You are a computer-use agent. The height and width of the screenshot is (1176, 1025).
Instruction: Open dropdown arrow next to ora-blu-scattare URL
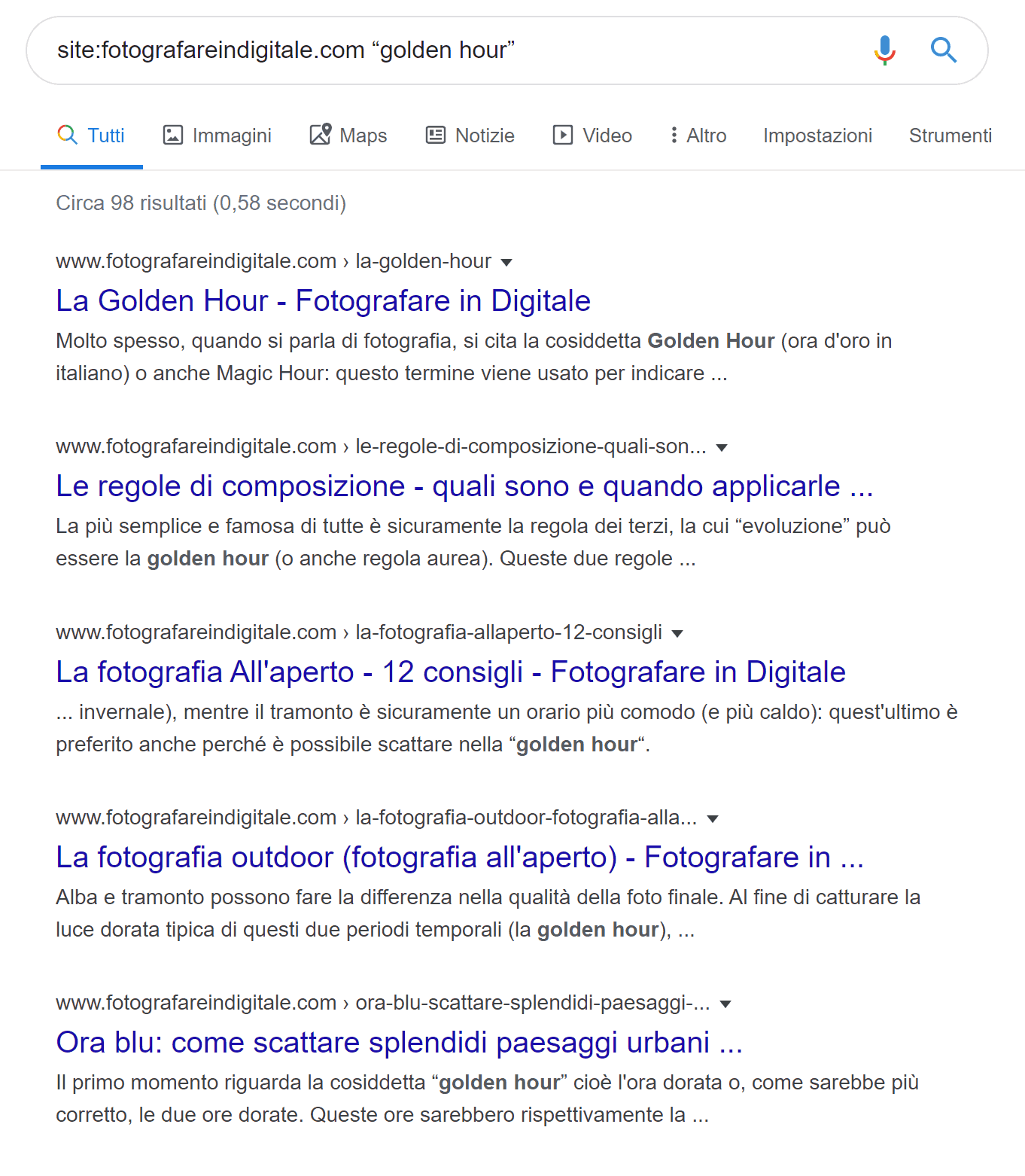(x=725, y=1004)
